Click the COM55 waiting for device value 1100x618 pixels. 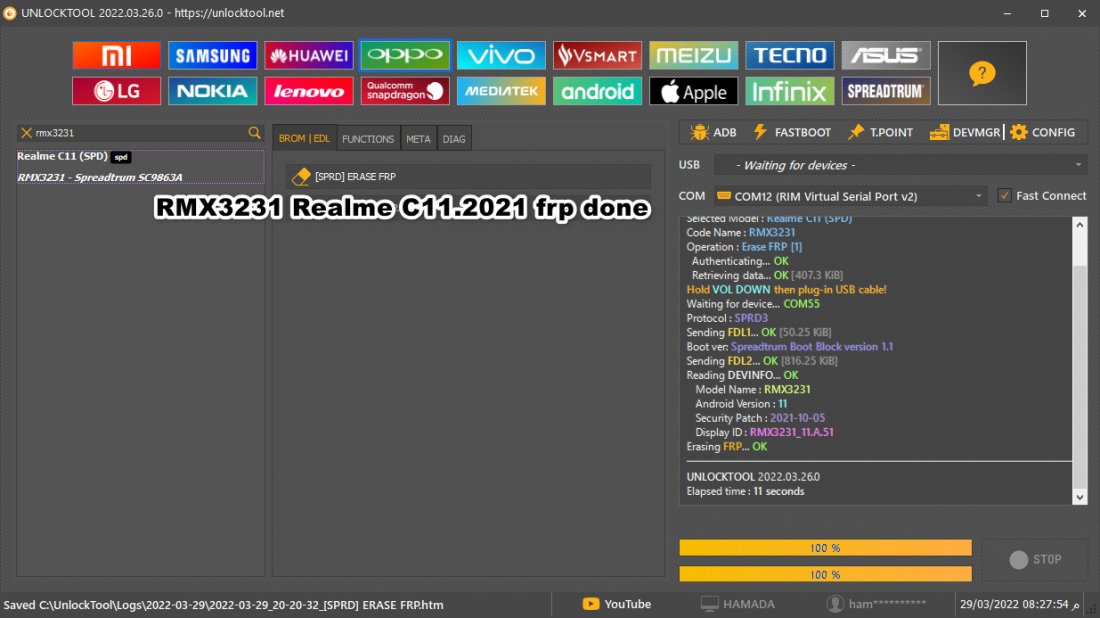[x=801, y=304]
